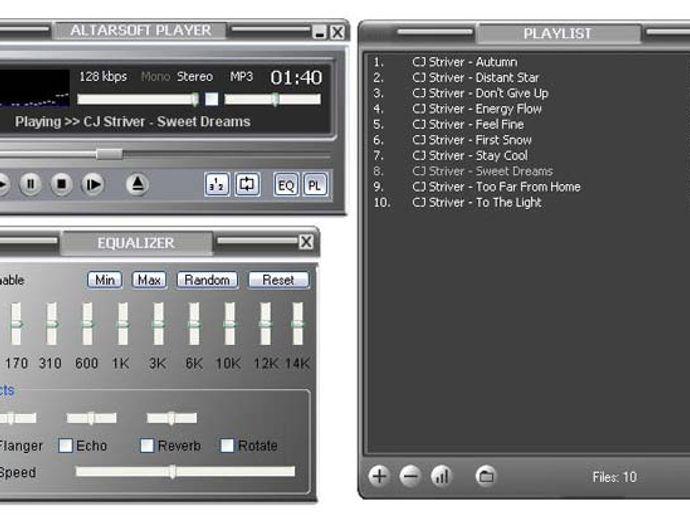The image size is (690, 518).
Task: Reset the equalizer bands
Action: [x=279, y=280]
